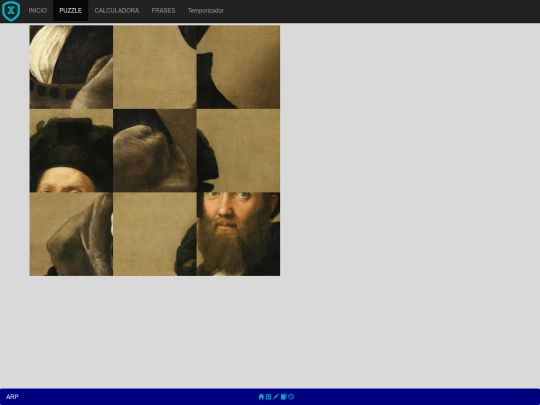The image size is (540, 405).
Task: Click the pencil icon in footer
Action: 276,396
